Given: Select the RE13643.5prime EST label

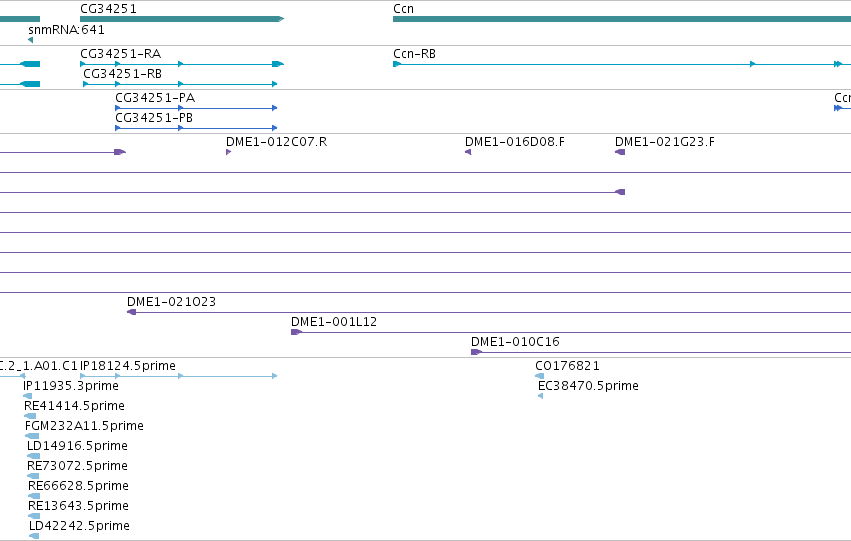Looking at the screenshot, I should 78,506.
